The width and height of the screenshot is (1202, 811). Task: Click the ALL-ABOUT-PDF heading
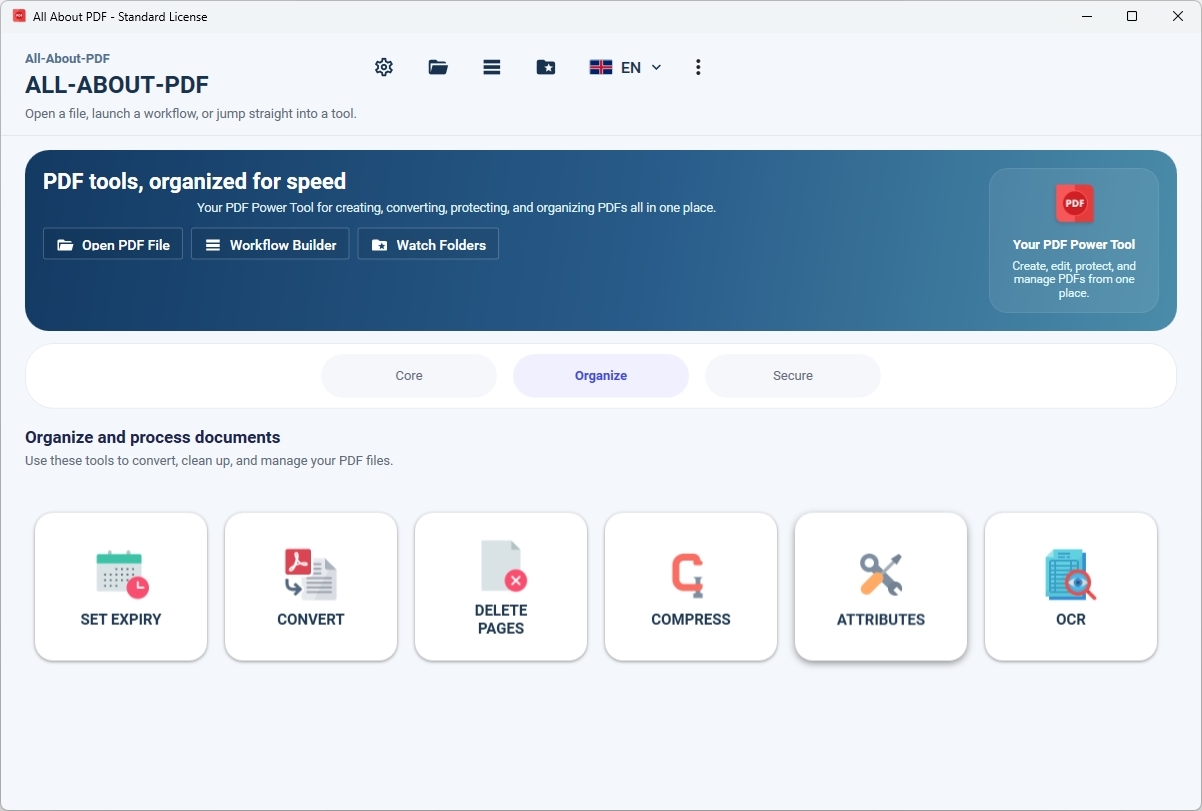(x=117, y=85)
